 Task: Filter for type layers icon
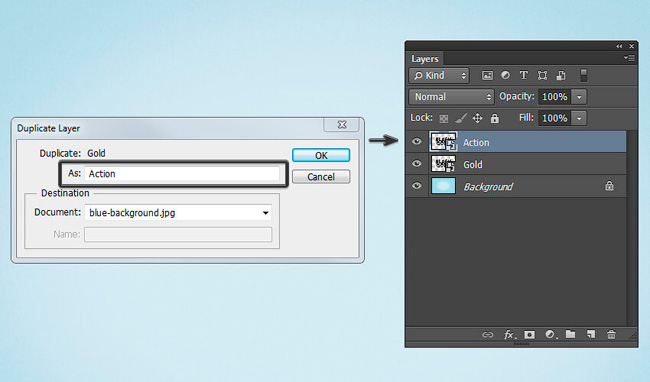[x=524, y=75]
